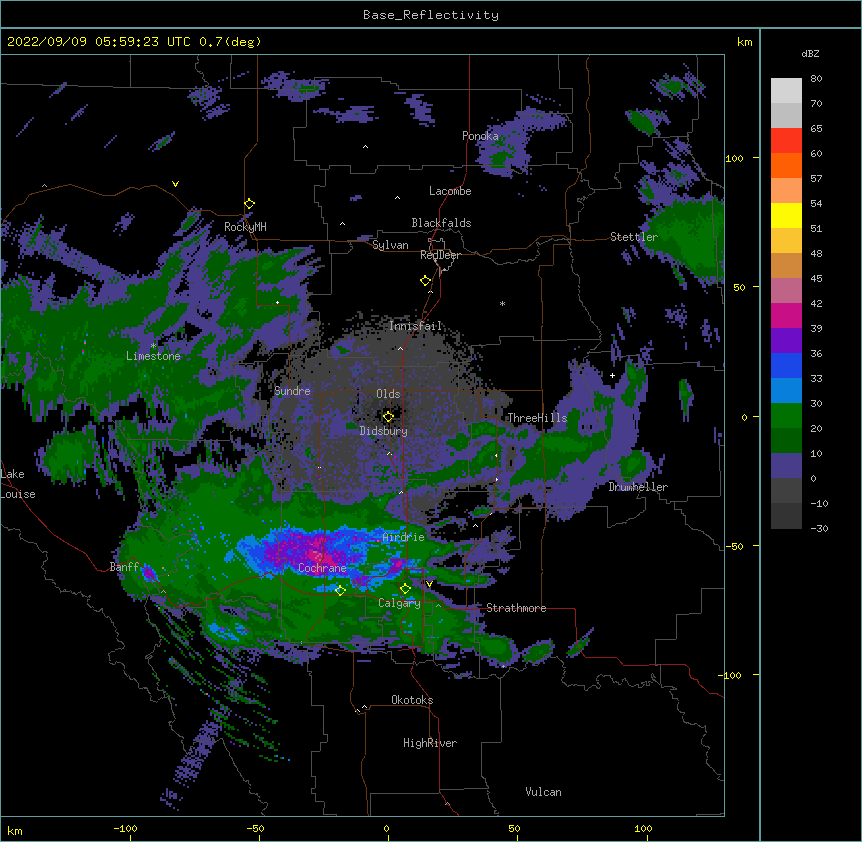Select the yellow 51-54 dBZ legend swatch
862x842 pixels.
pos(786,215)
